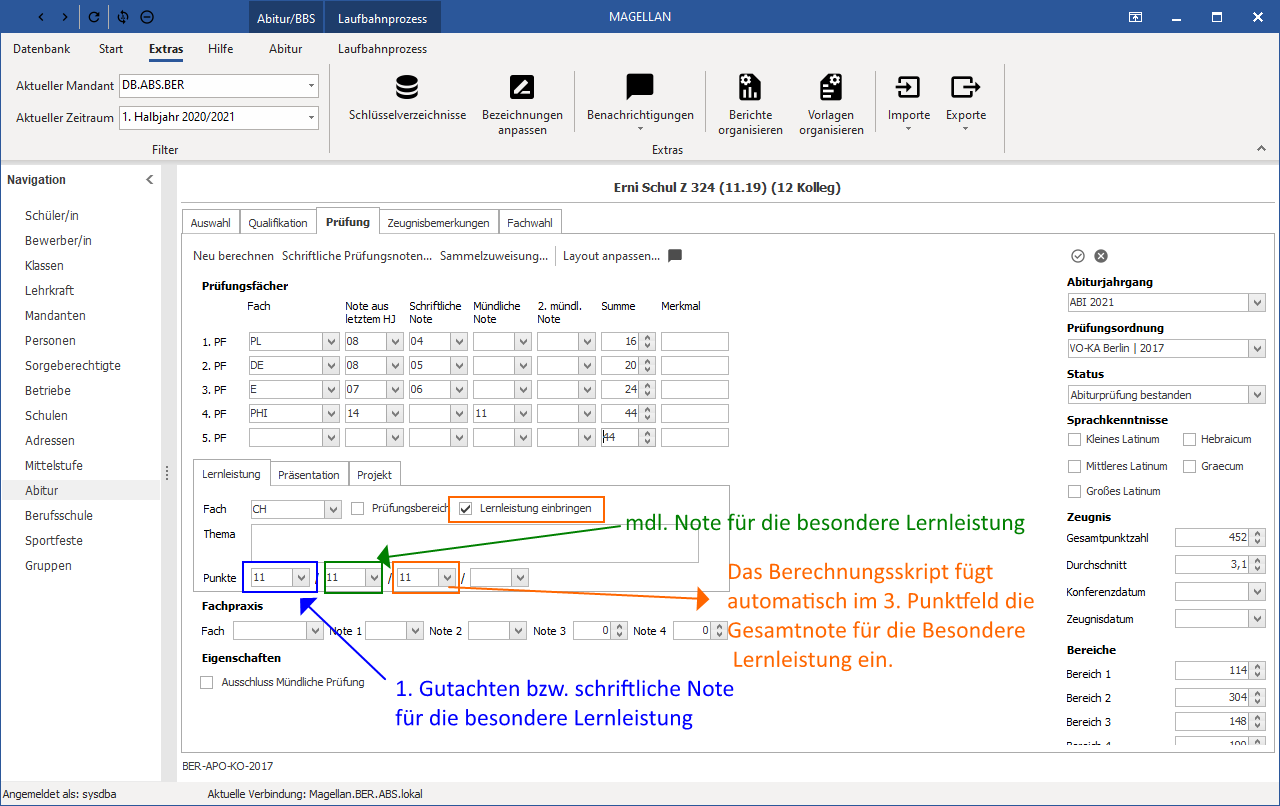
Task: Open Benachrichtigungen speech bubble icon
Action: pyautogui.click(x=640, y=87)
